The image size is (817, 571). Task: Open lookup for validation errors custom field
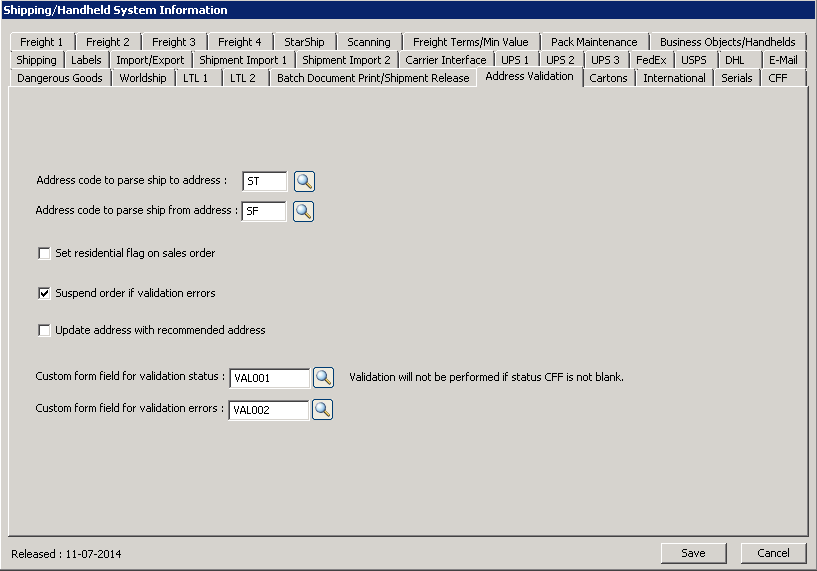[x=322, y=409]
